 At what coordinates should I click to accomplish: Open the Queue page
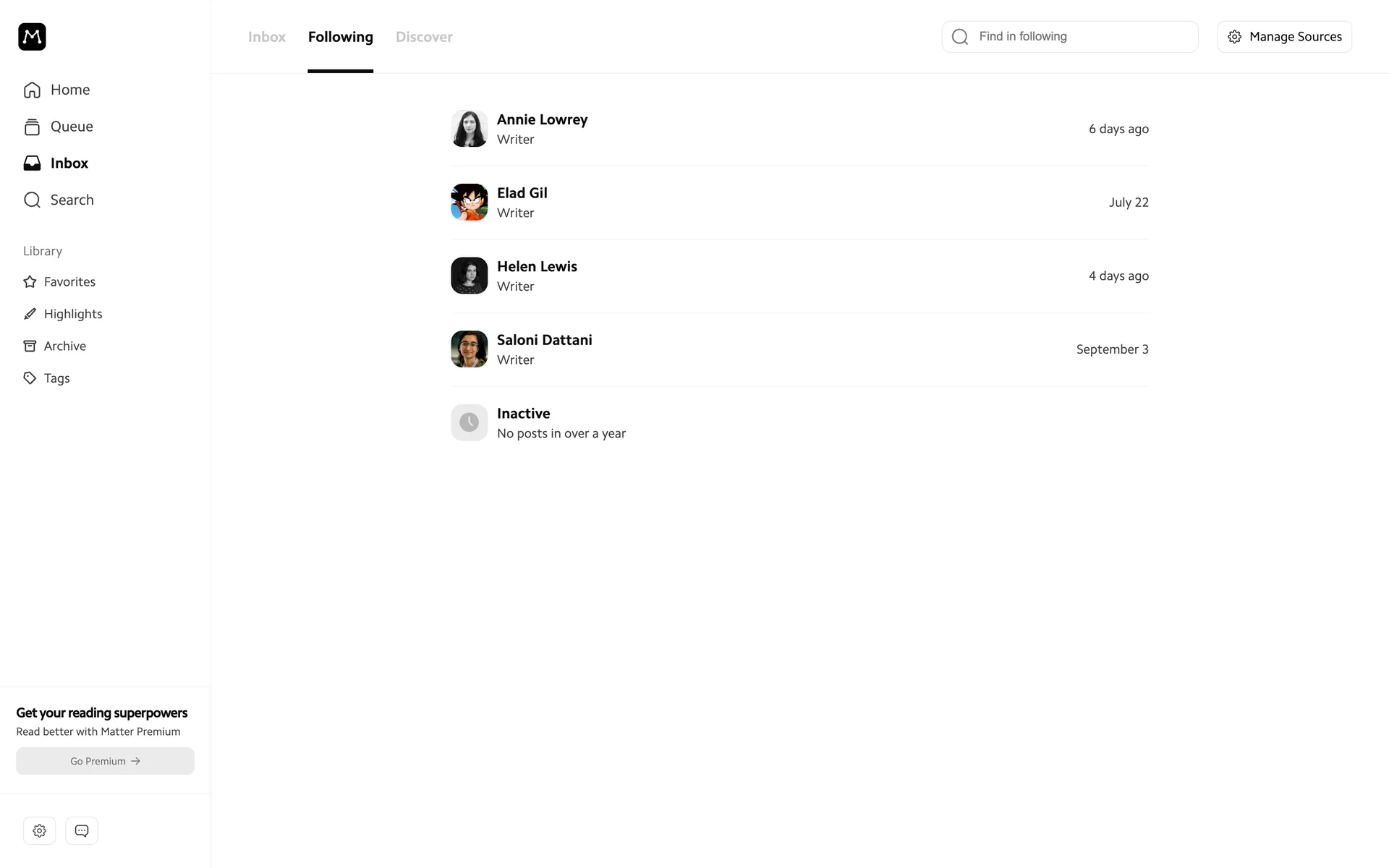coord(71,127)
